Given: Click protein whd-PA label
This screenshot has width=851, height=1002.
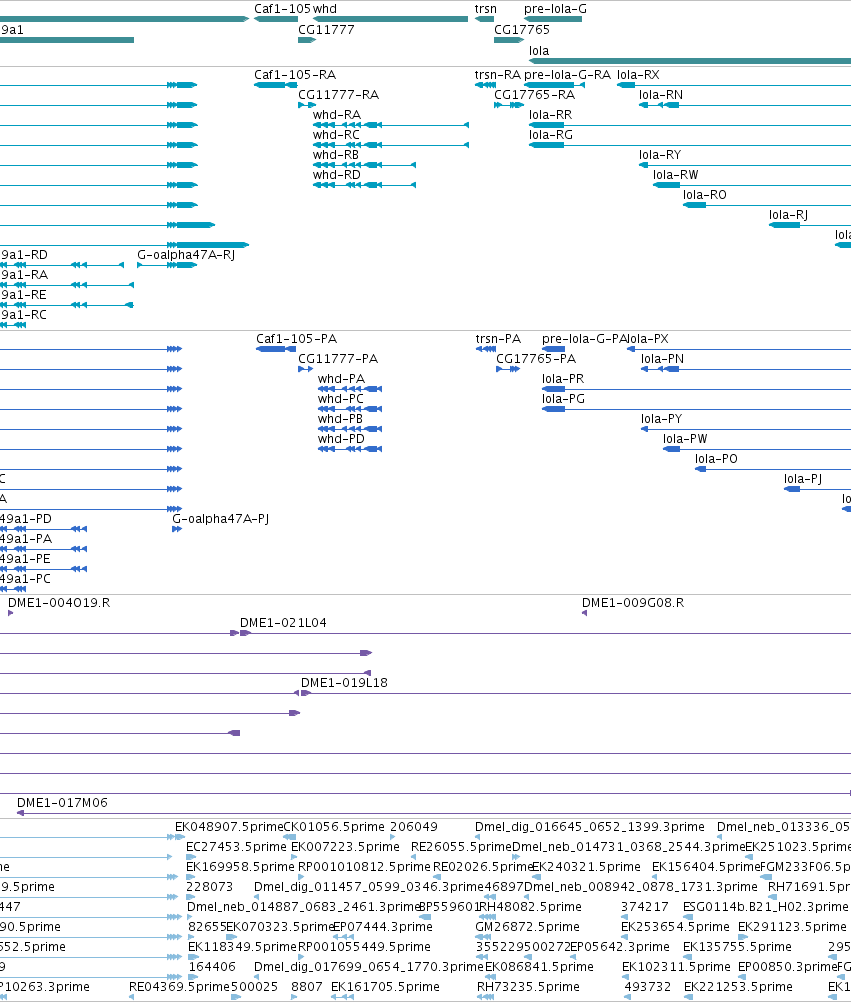Looking at the screenshot, I should tap(341, 379).
